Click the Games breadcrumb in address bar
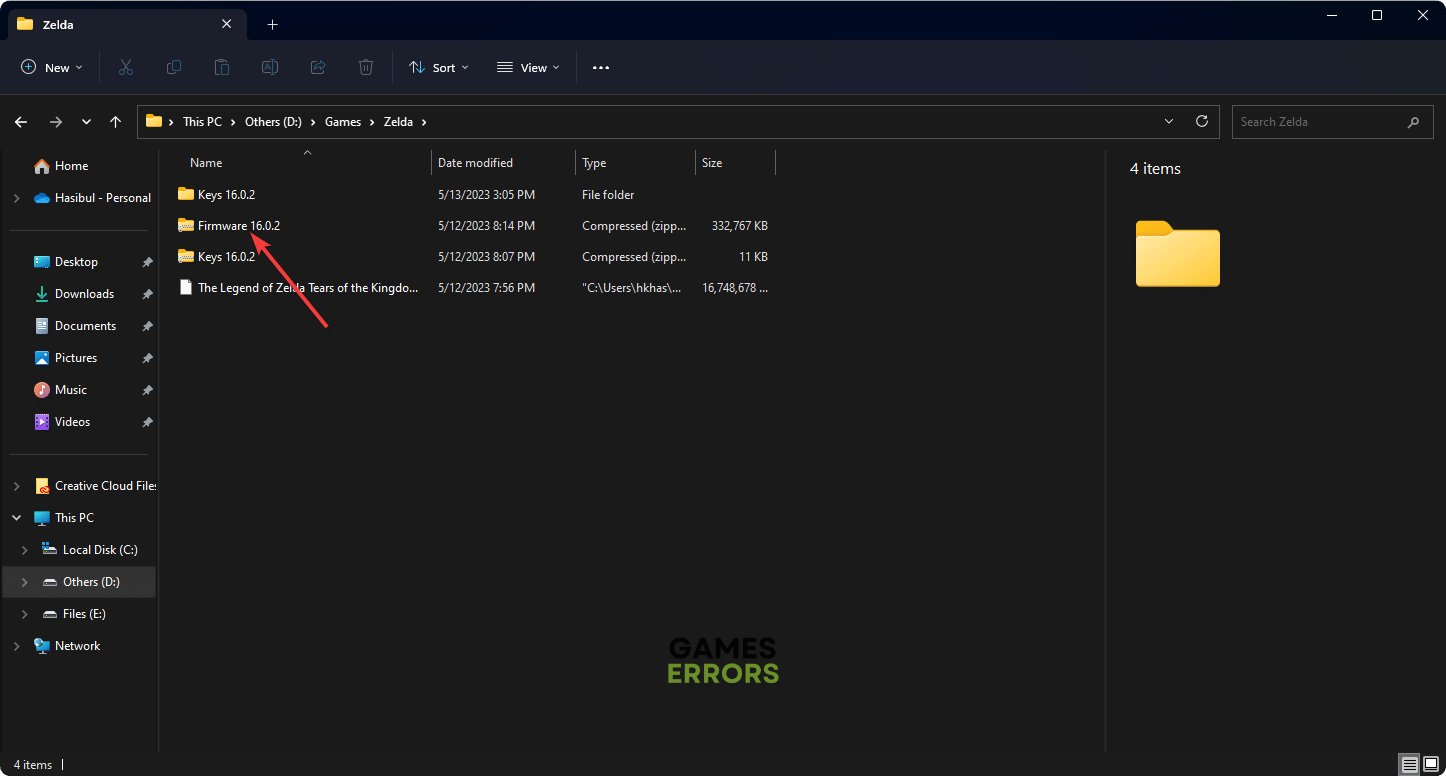The width and height of the screenshot is (1446, 776). click(343, 122)
